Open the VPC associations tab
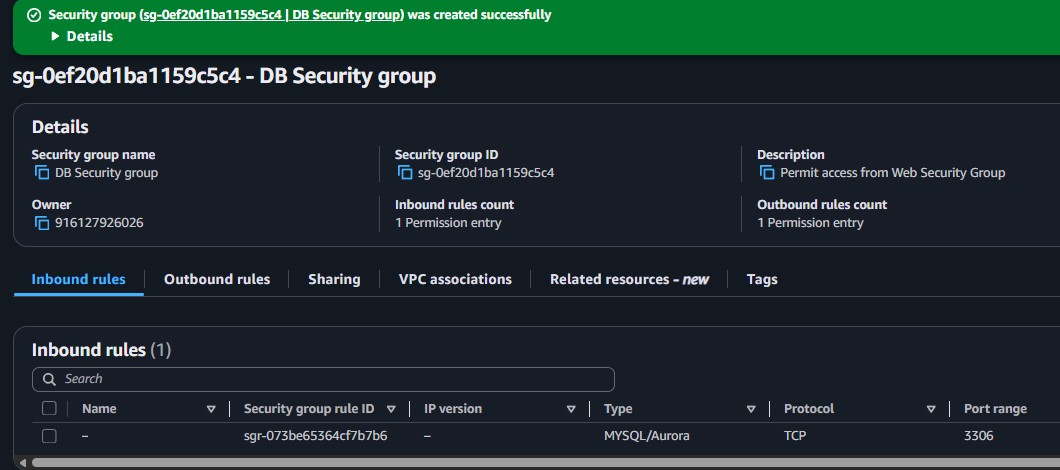The height and width of the screenshot is (470, 1060). [455, 279]
